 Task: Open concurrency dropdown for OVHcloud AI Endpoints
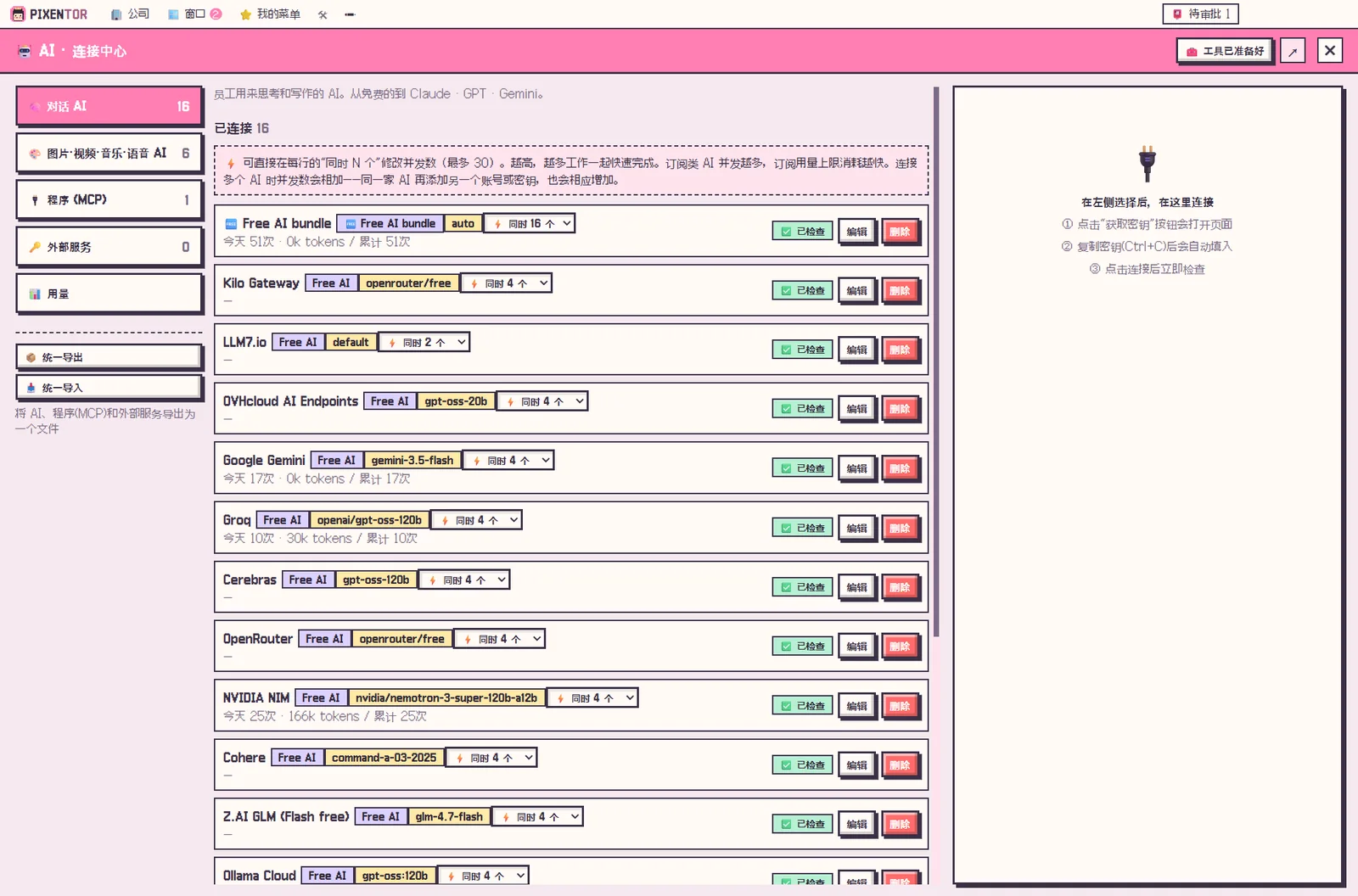542,401
